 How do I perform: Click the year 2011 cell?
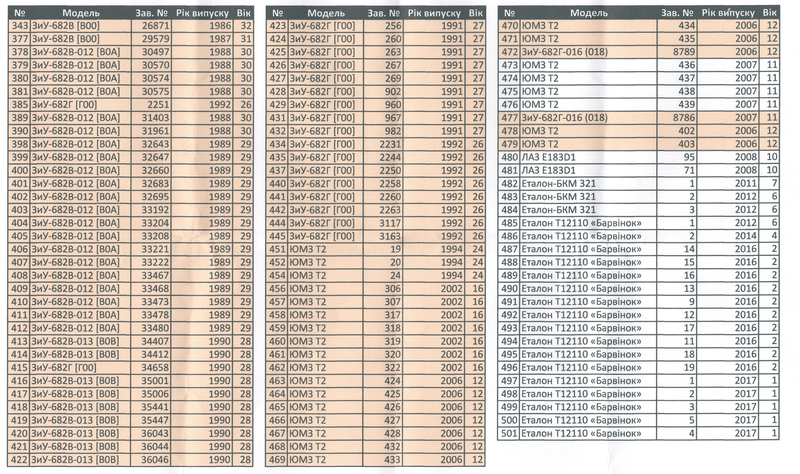[x=728, y=184]
